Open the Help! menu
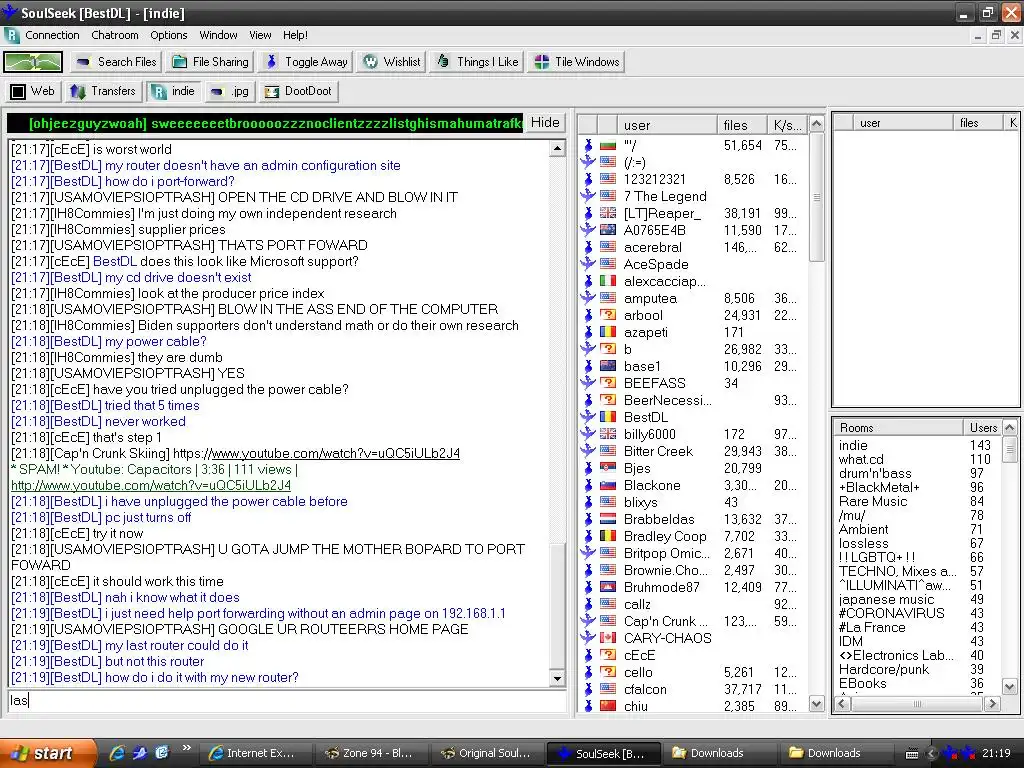1024x768 pixels. [x=295, y=35]
